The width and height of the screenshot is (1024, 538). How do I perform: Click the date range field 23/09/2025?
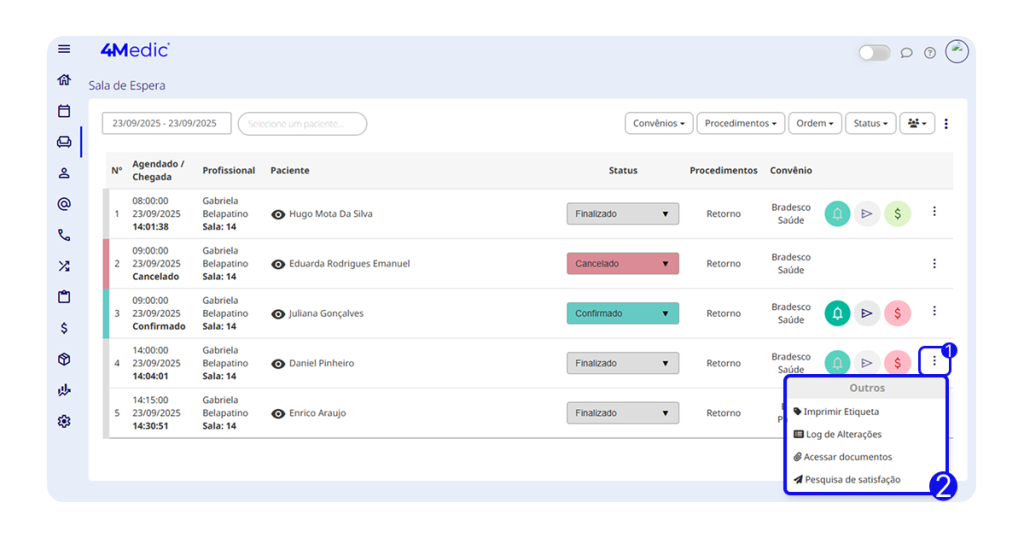[166, 123]
